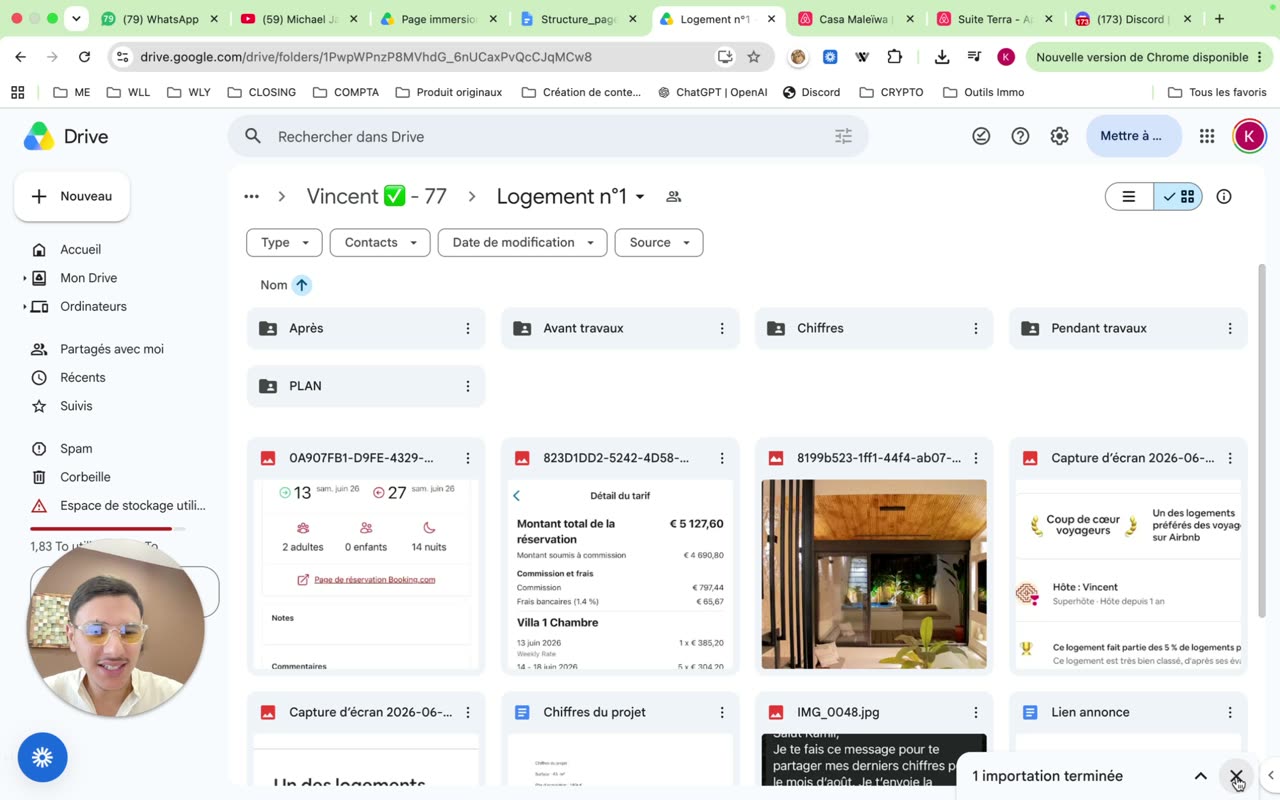This screenshot has height=800, width=1280.
Task: Open the CLOSING bookmark folder
Action: (261, 92)
